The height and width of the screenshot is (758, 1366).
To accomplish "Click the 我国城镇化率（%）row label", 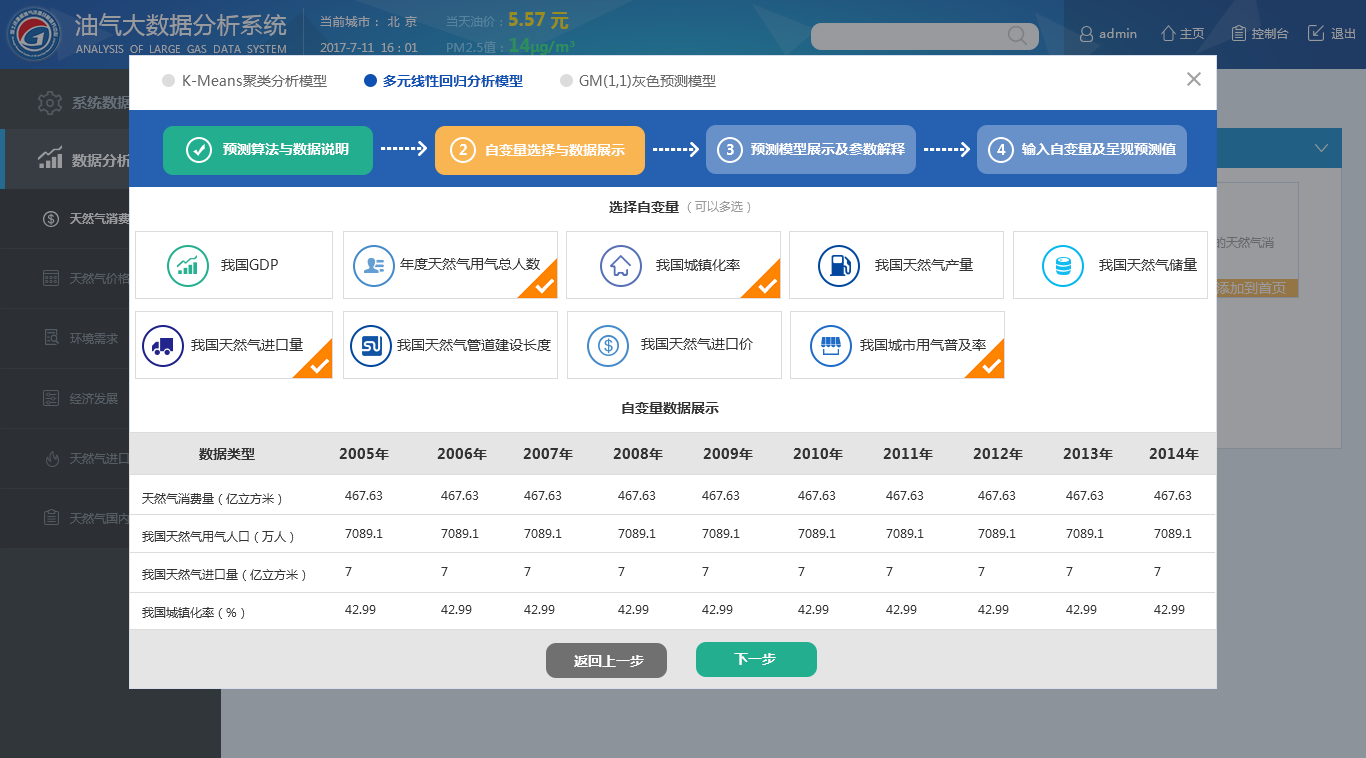I will point(194,612).
